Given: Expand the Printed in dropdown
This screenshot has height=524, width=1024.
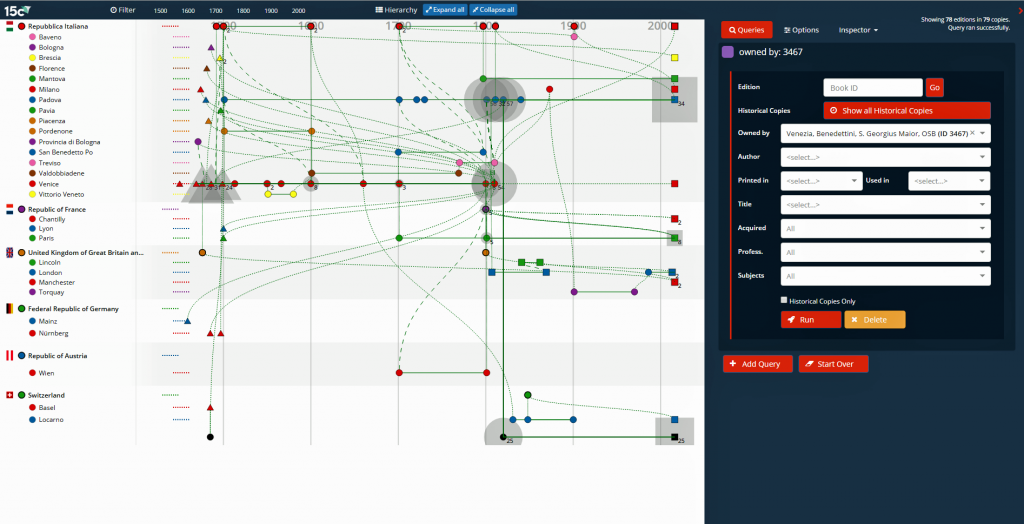Looking at the screenshot, I should point(821,181).
